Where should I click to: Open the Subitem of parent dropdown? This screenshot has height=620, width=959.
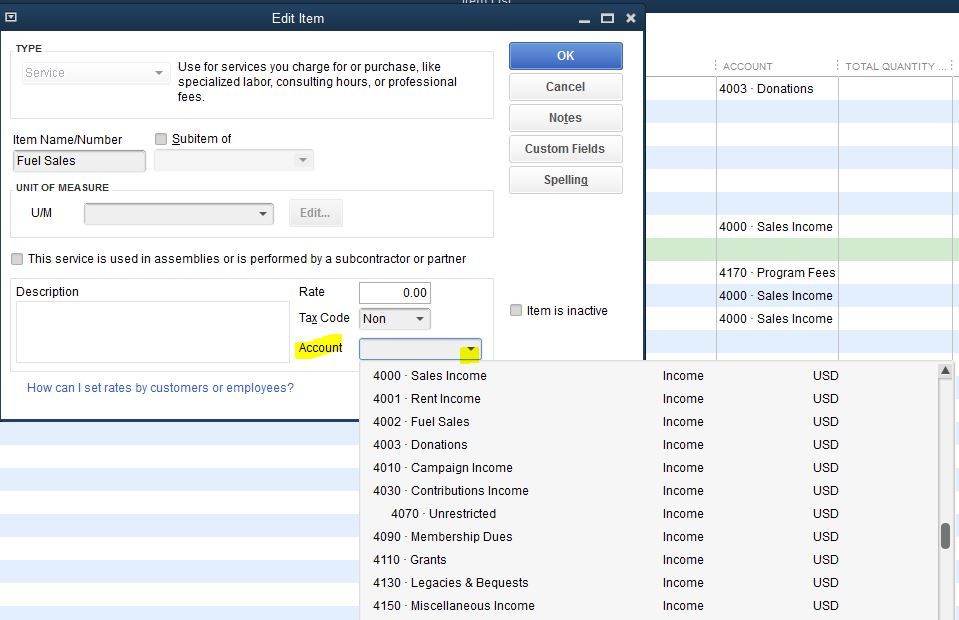click(234, 160)
